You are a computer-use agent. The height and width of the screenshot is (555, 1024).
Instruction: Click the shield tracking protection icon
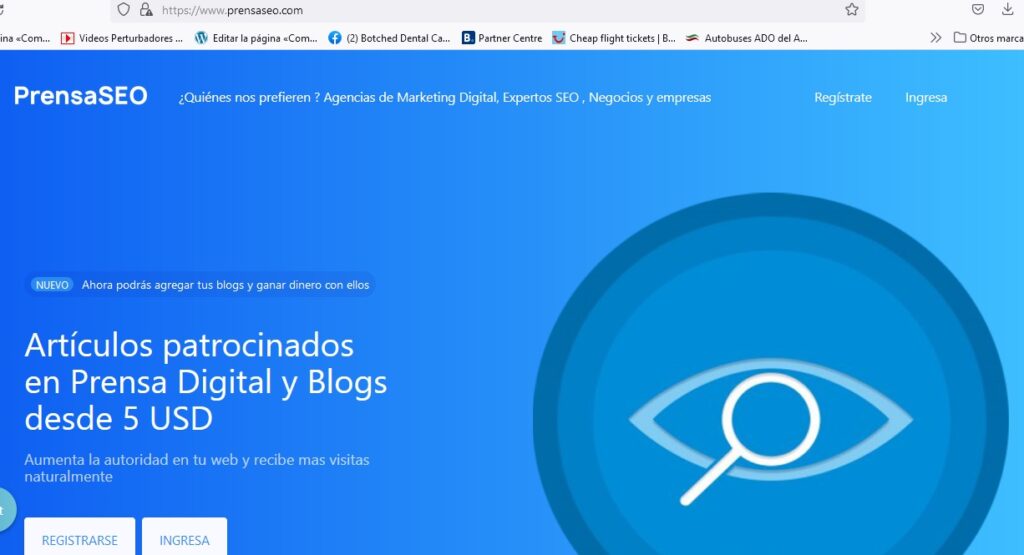[123, 9]
